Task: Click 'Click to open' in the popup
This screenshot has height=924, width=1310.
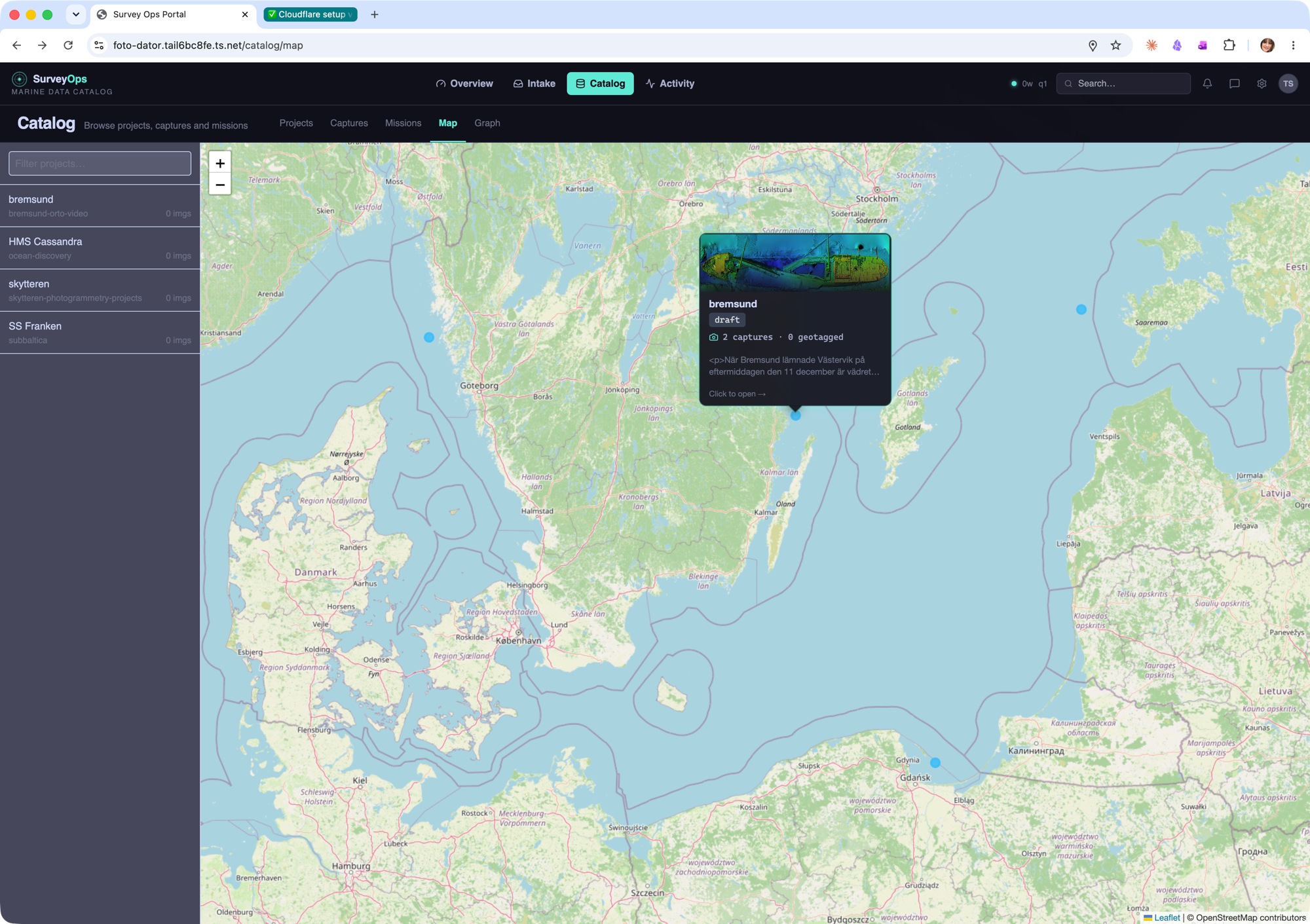Action: tap(737, 394)
